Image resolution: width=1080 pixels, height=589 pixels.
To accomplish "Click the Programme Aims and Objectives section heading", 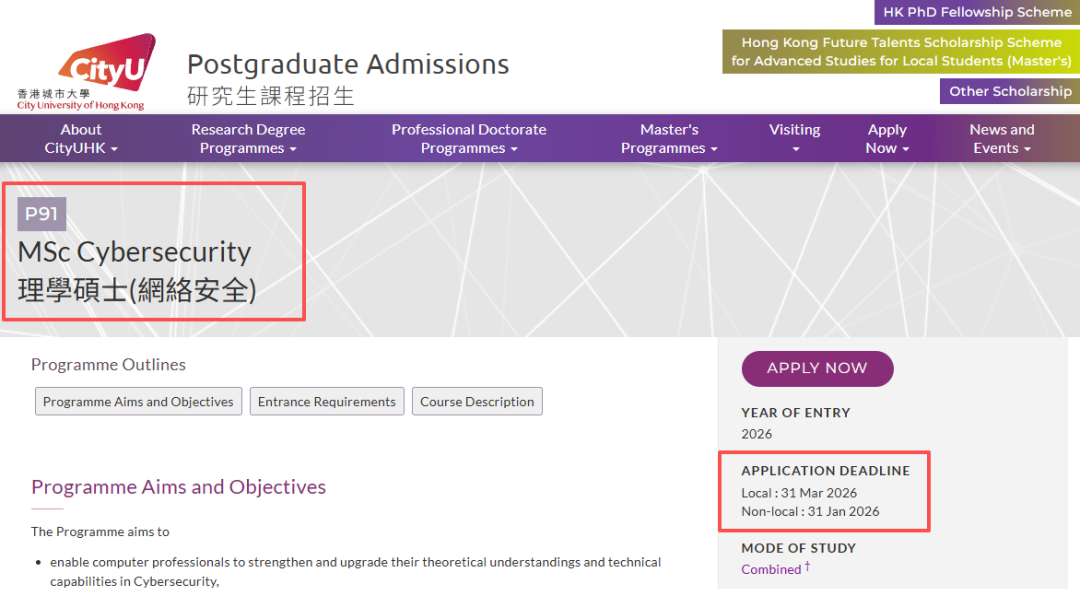I will pyautogui.click(x=178, y=487).
